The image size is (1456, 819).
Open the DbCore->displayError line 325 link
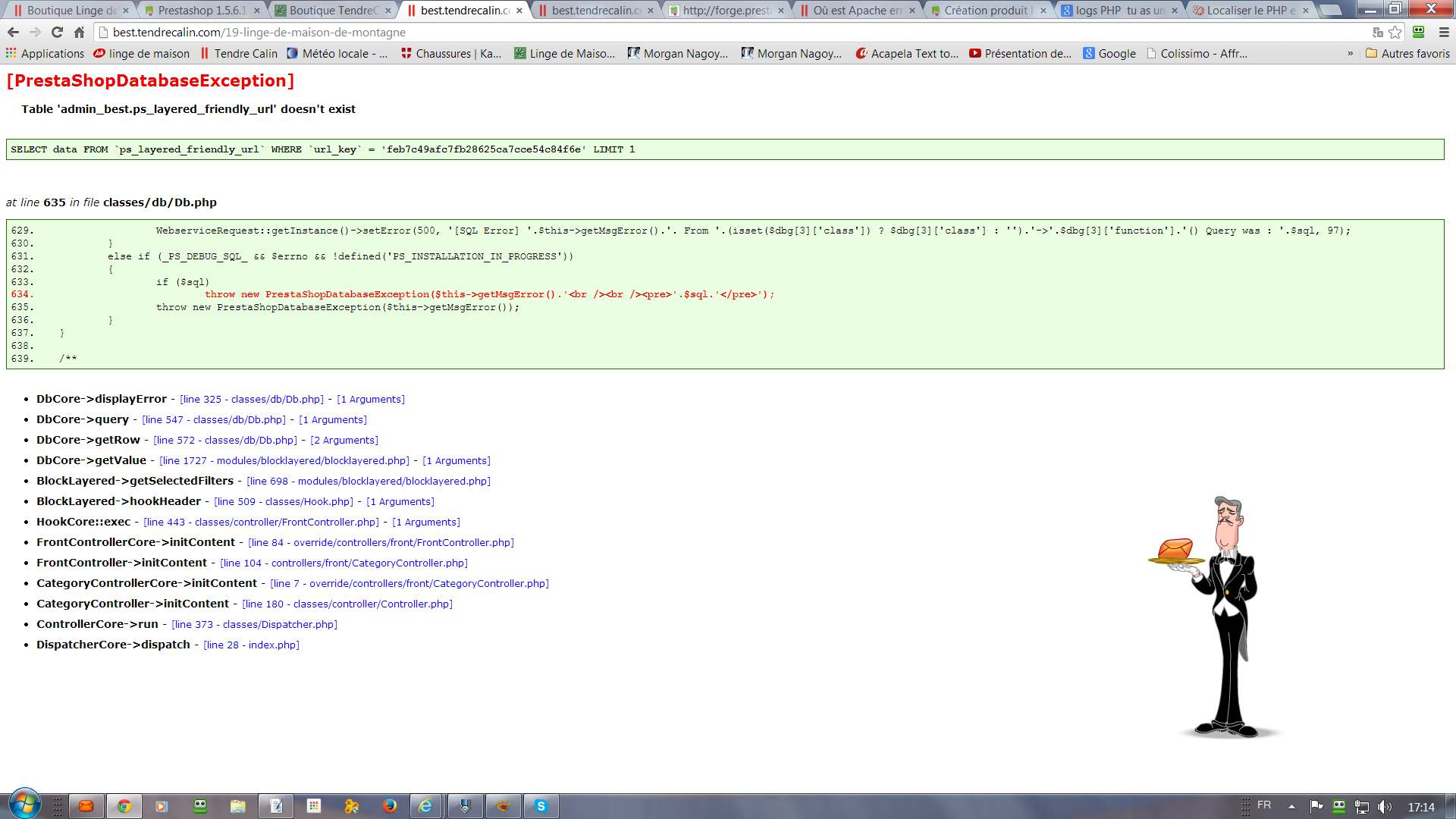pos(252,399)
